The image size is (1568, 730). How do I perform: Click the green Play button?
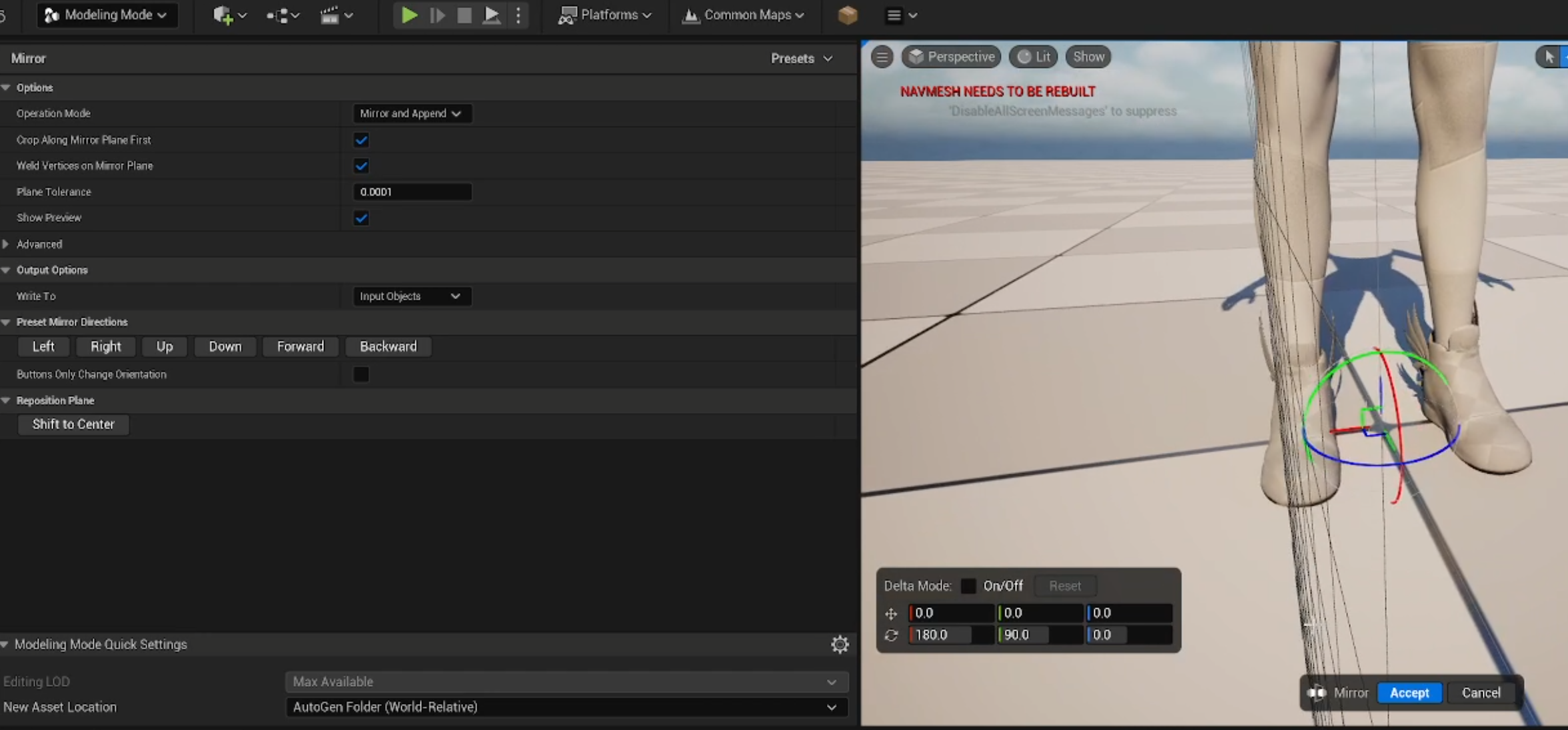tap(409, 15)
